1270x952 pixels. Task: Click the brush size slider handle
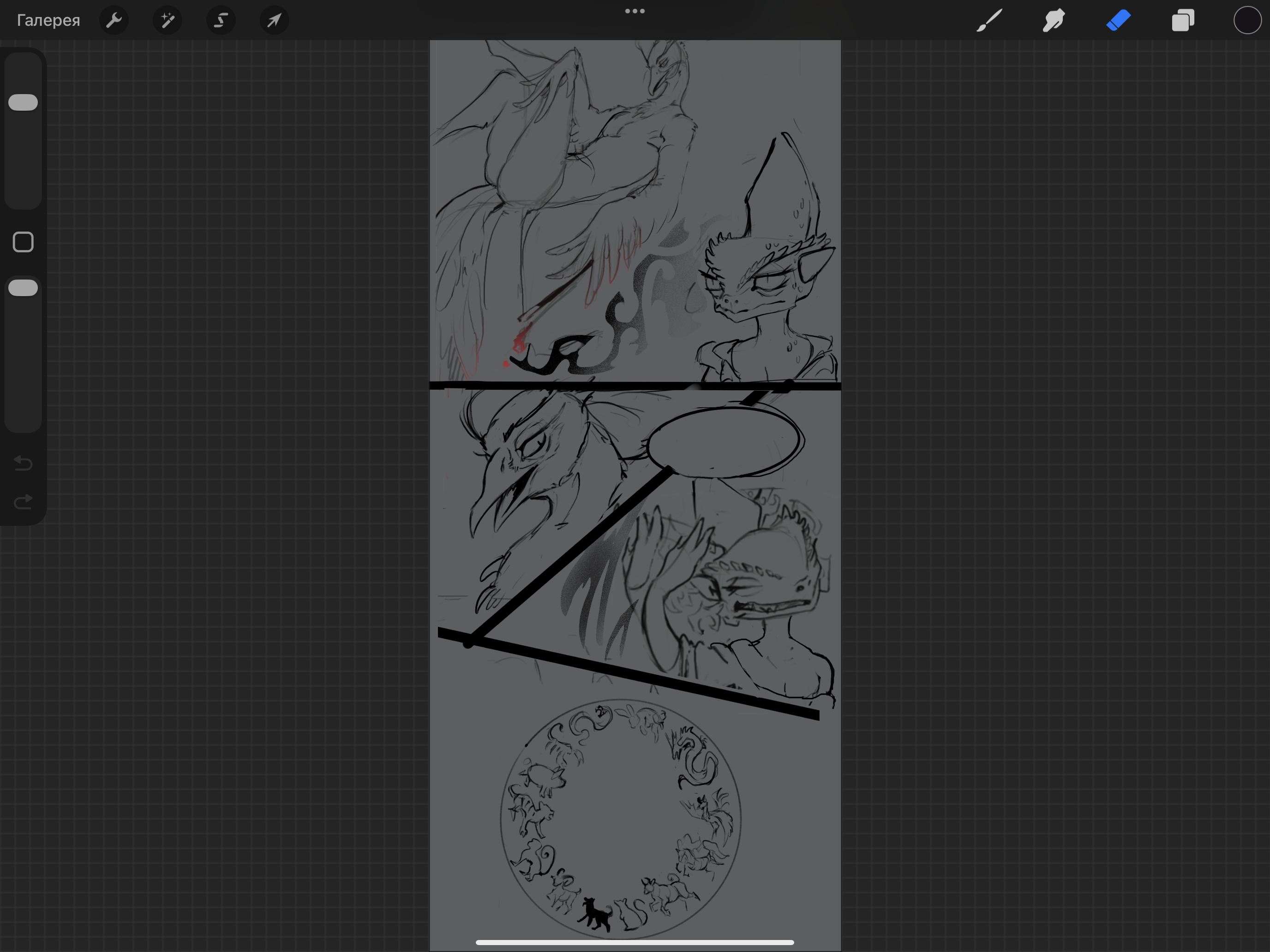pos(23,102)
